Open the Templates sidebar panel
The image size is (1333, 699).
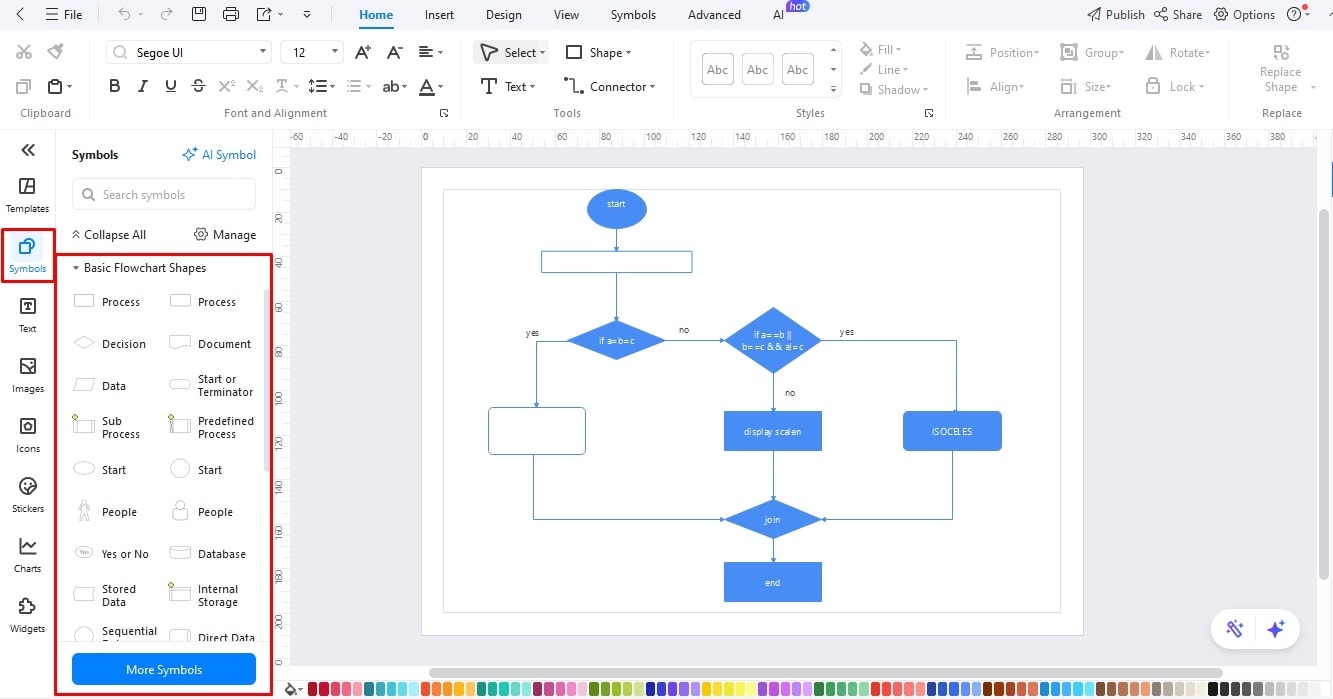(x=28, y=195)
